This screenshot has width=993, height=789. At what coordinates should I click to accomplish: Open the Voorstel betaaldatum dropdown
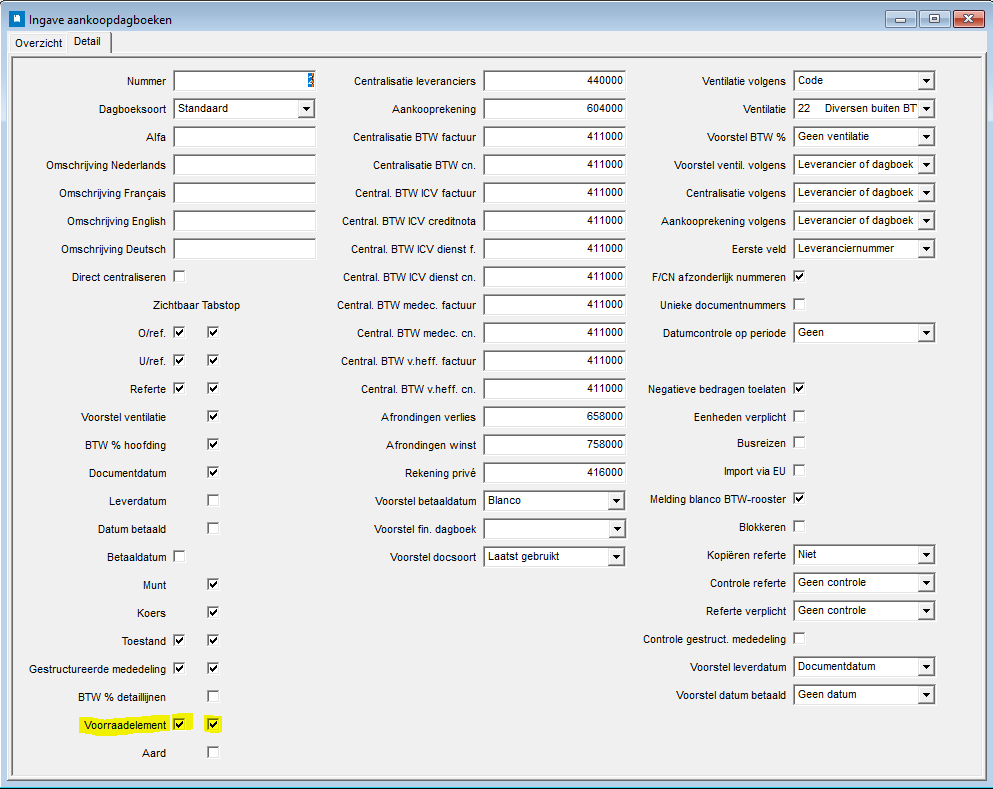pos(616,501)
